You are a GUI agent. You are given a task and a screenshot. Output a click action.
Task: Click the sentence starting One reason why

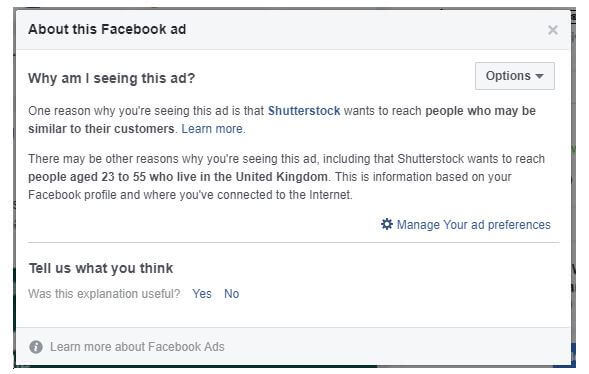[282, 120]
